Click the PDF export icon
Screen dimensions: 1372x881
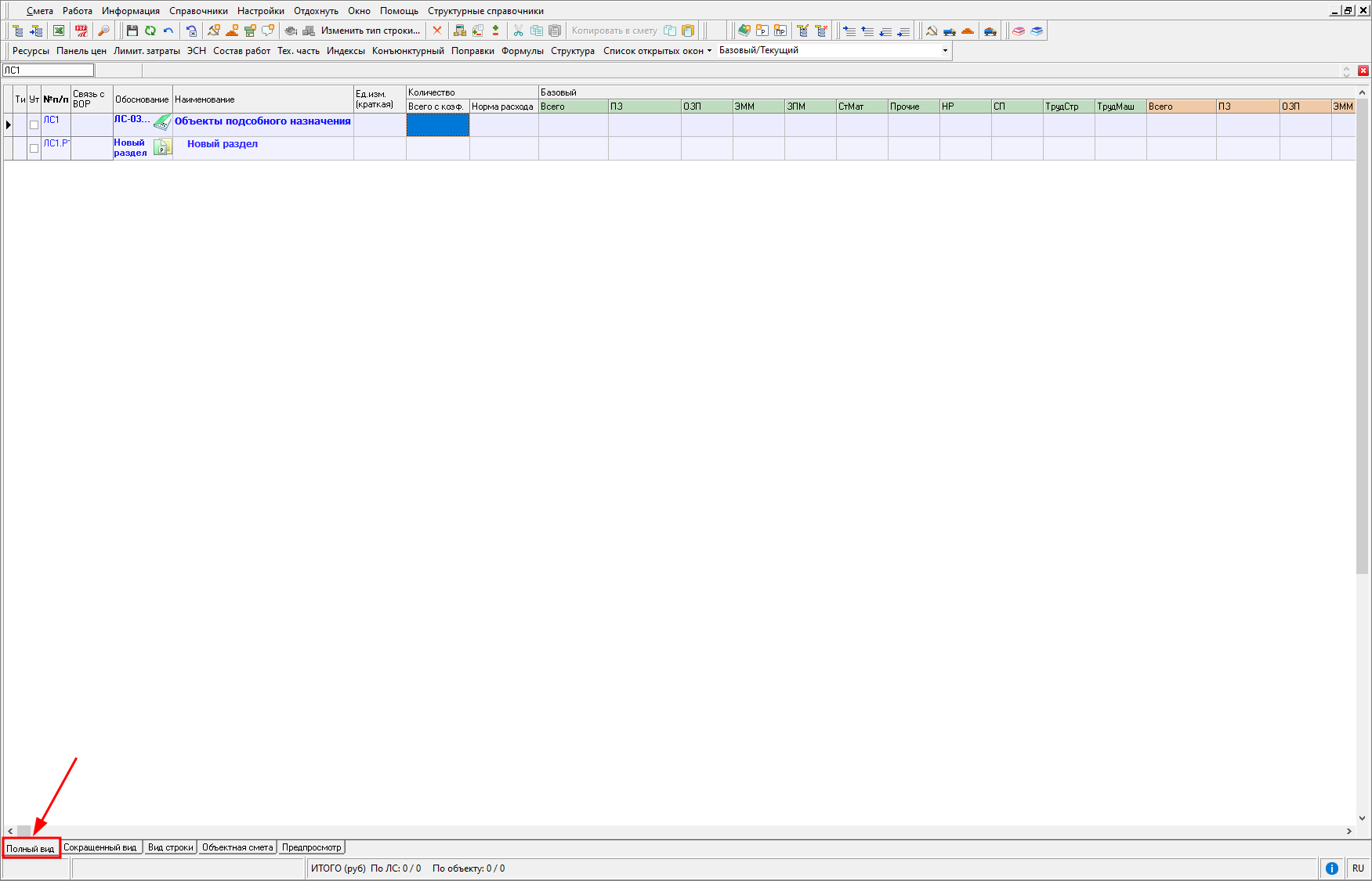pos(81,31)
